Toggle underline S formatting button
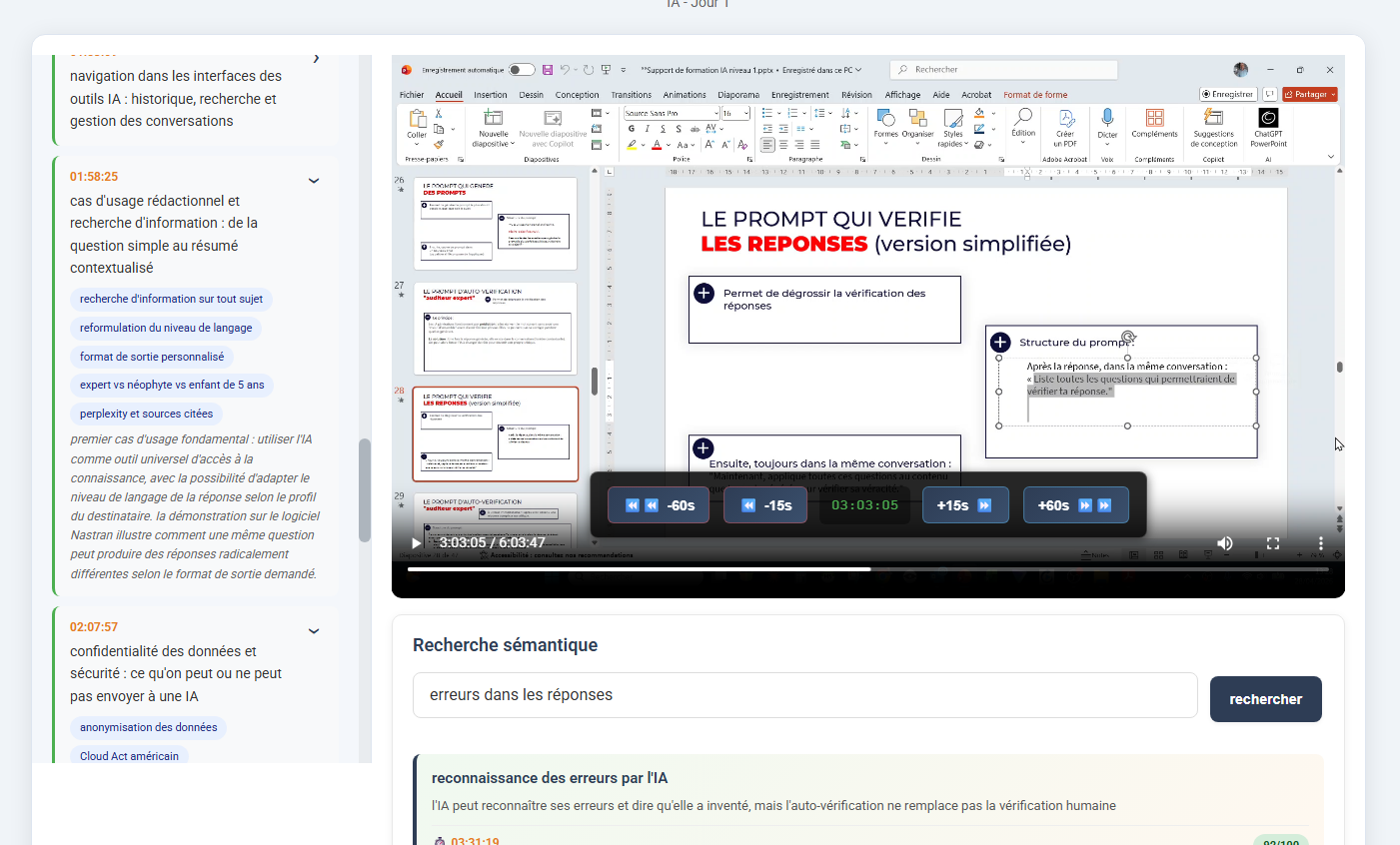Screen dimensions: 1400x845 coord(664,129)
